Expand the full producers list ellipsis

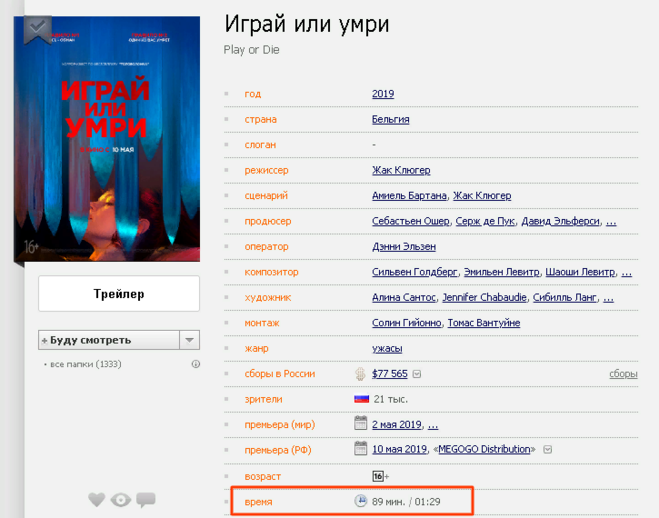tap(611, 221)
